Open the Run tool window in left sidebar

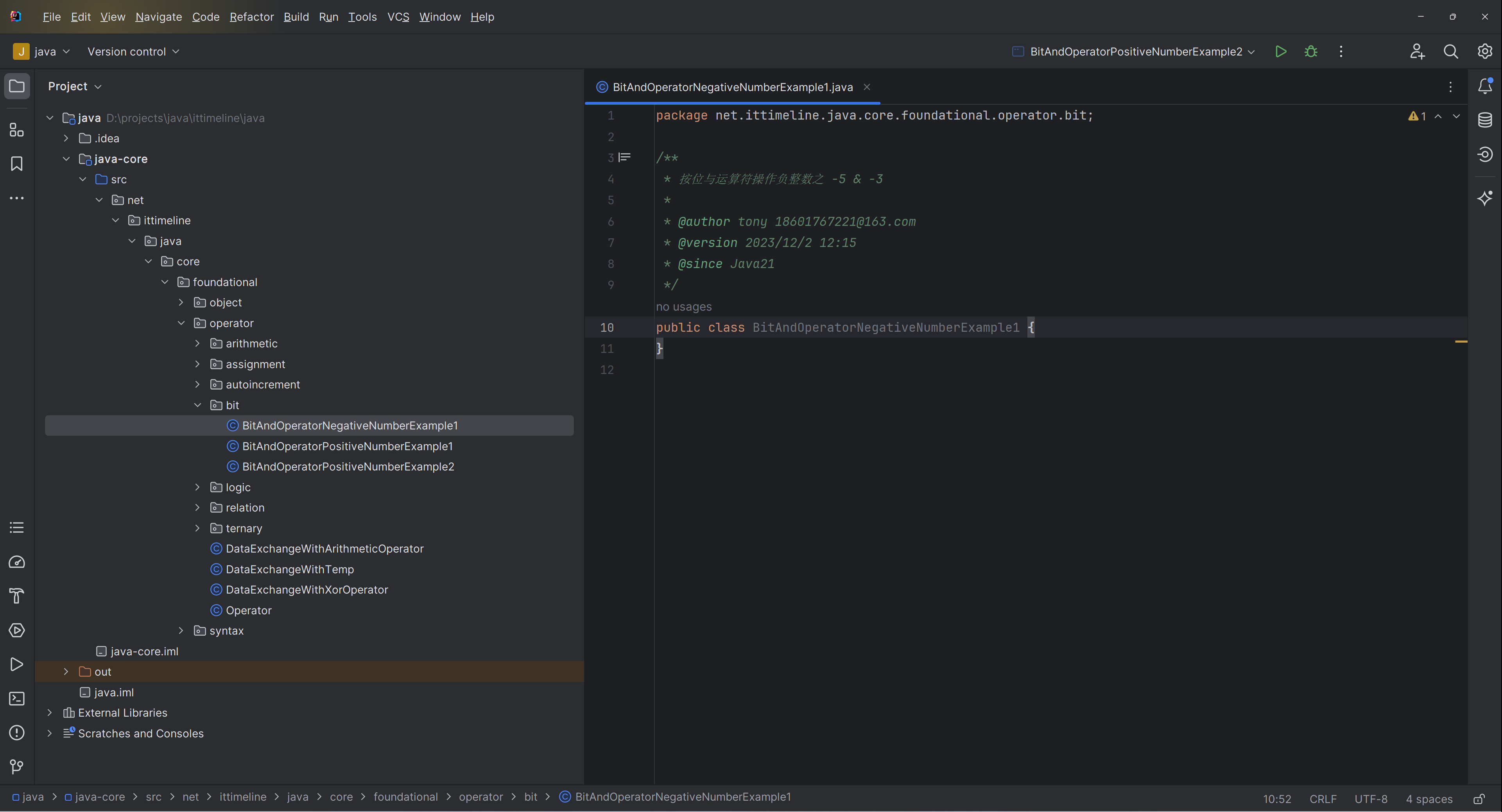(17, 665)
